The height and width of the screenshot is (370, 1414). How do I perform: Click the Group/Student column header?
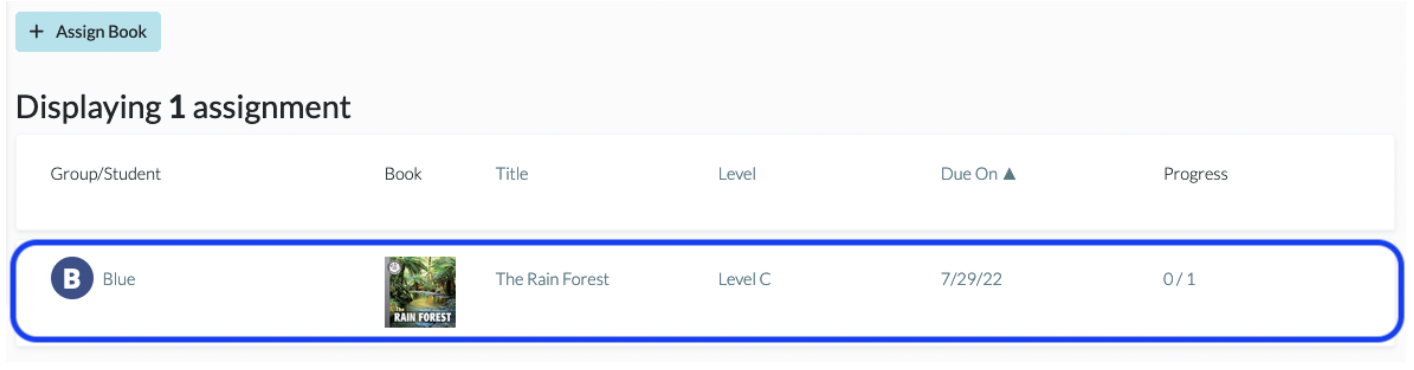pyautogui.click(x=106, y=174)
